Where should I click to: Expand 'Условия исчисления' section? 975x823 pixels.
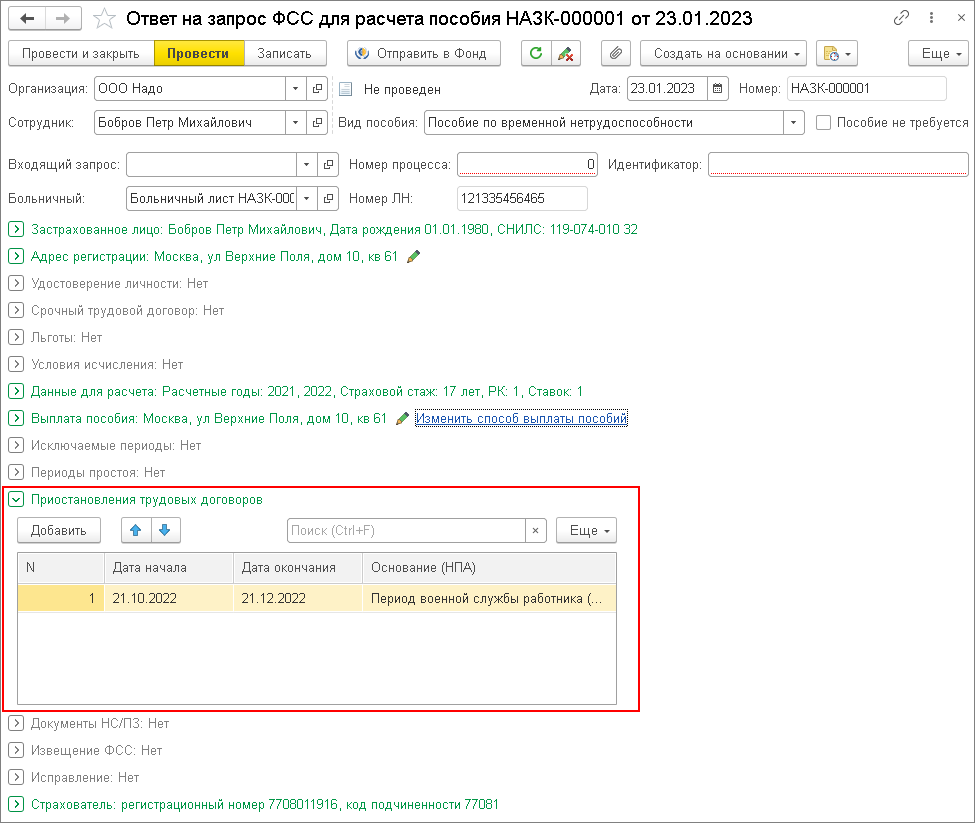tap(16, 364)
